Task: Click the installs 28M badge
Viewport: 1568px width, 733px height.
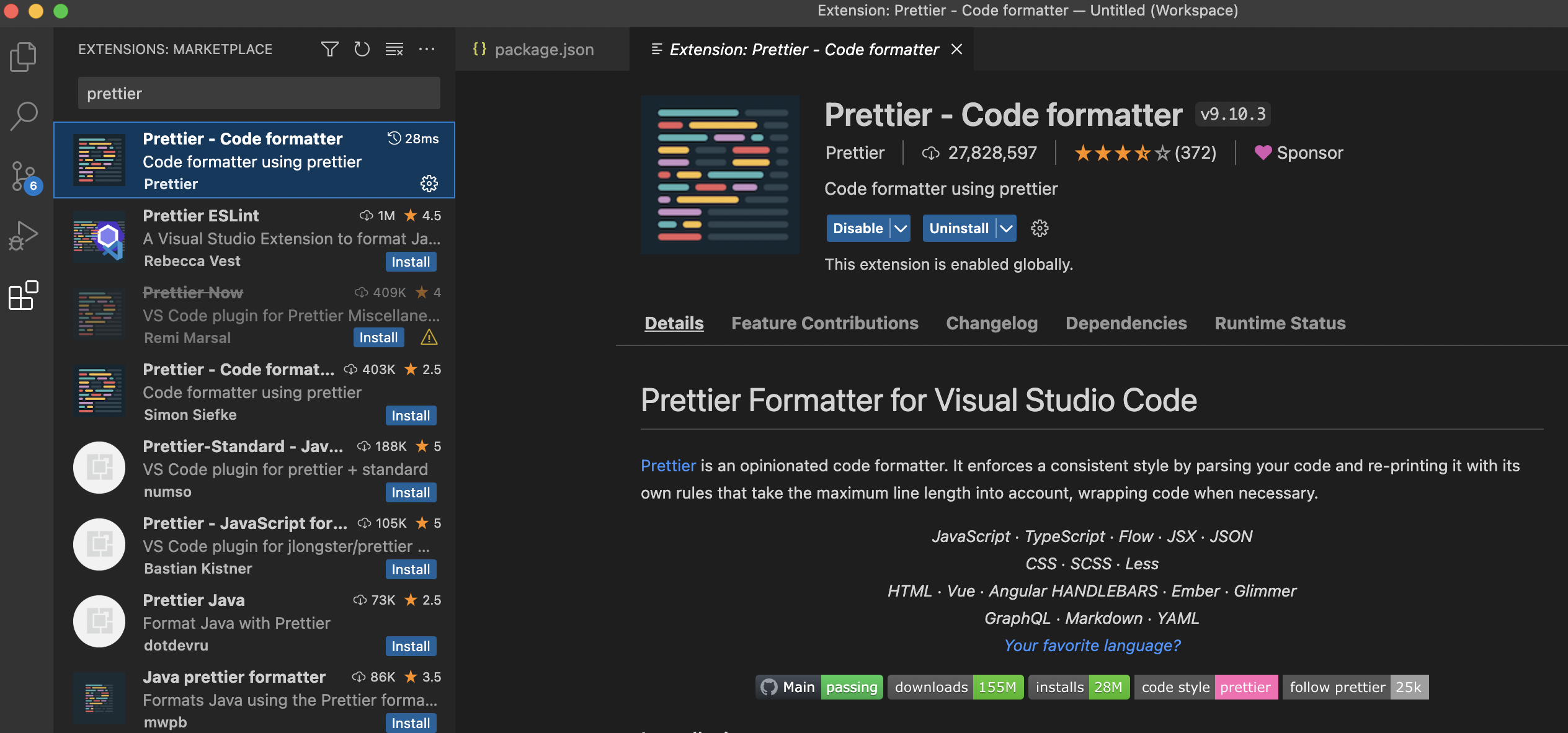Action: [x=1079, y=687]
